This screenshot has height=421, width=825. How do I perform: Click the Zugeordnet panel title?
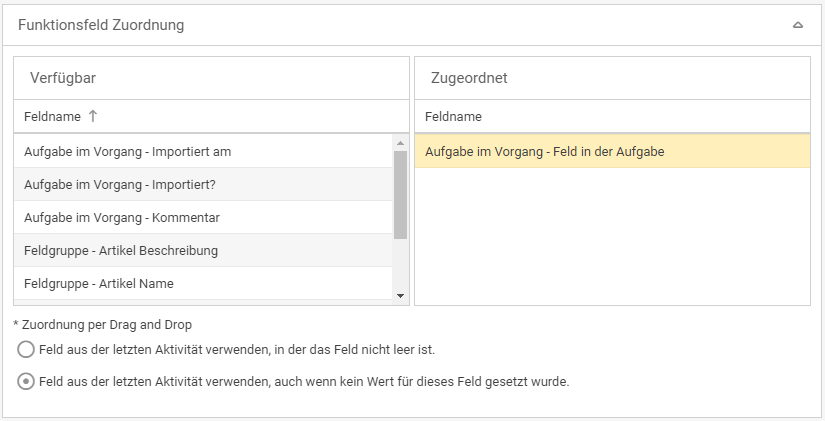470,78
